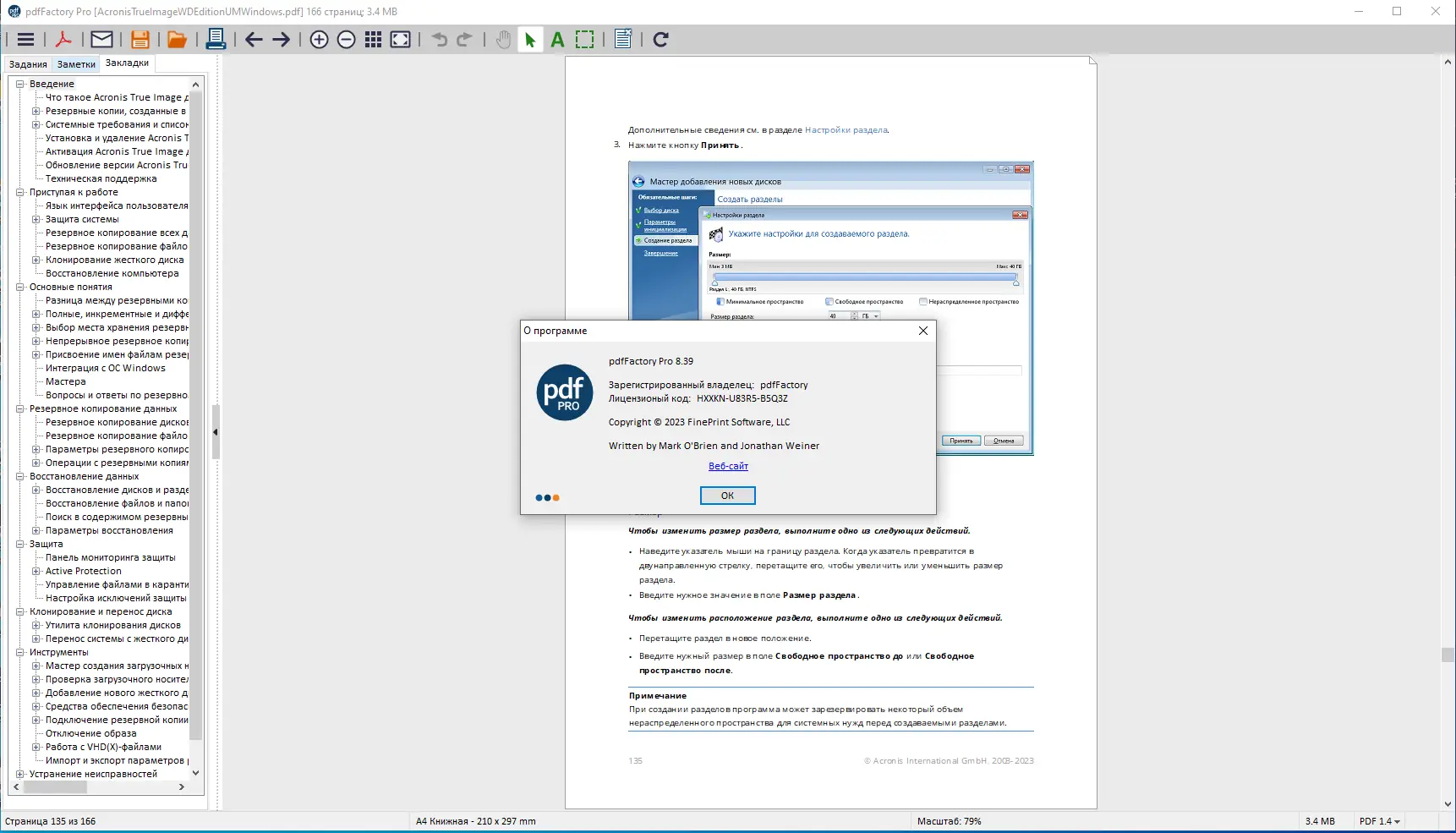Click the Настройки раздела link in document
The width and height of the screenshot is (1456, 833).
click(846, 130)
